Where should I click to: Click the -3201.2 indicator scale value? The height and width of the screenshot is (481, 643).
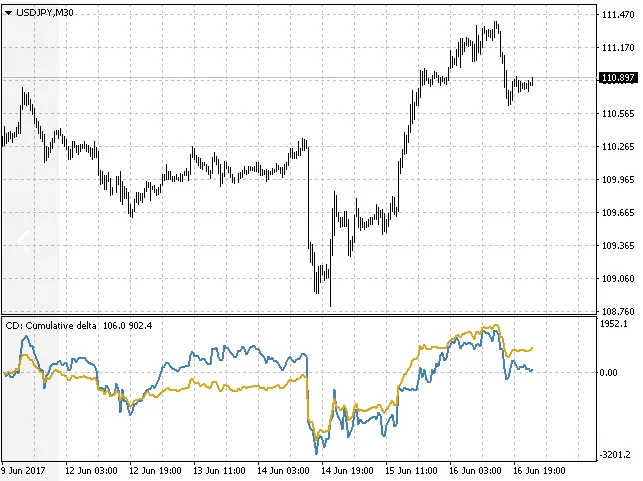(x=613, y=453)
